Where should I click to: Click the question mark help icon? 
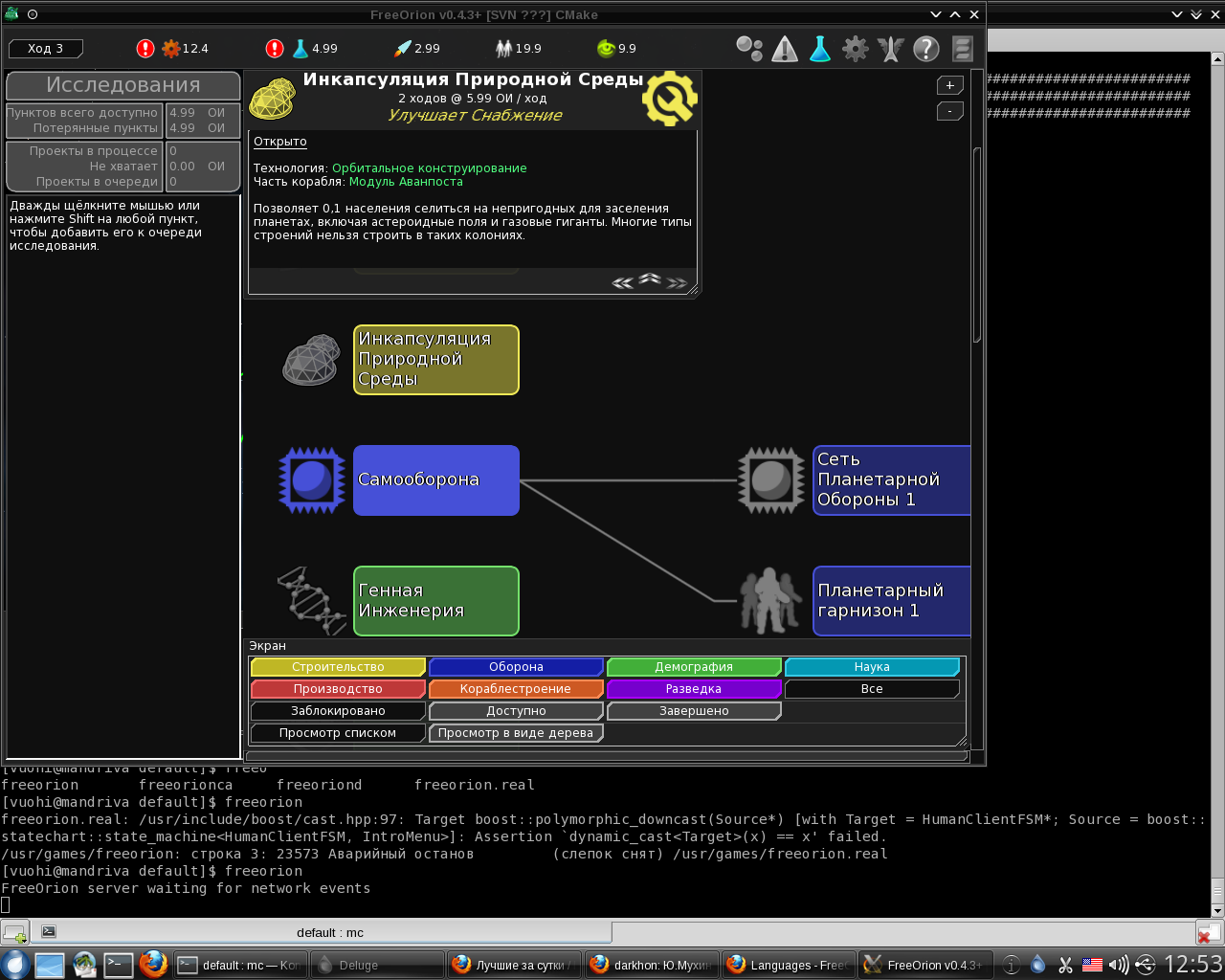(x=925, y=49)
